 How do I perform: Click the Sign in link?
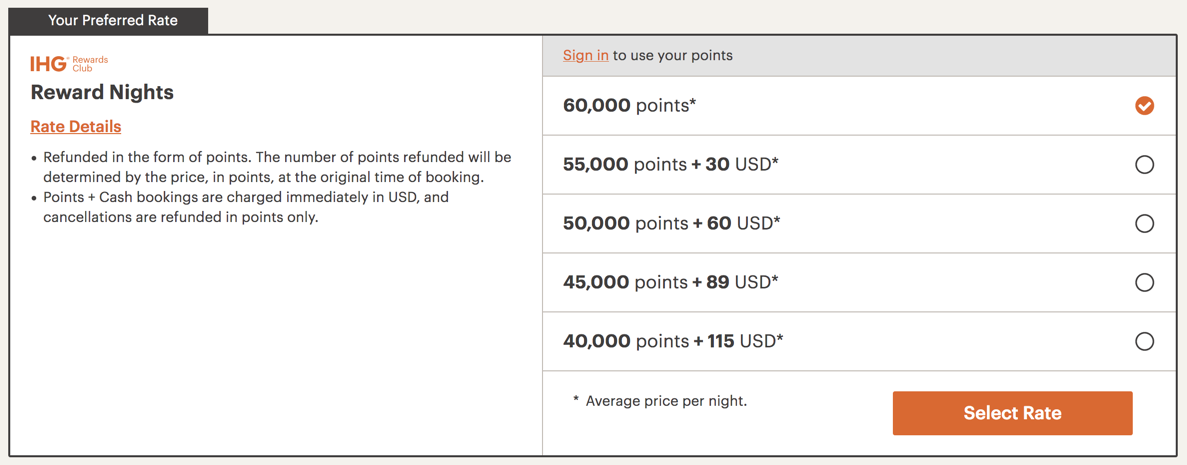pos(585,55)
